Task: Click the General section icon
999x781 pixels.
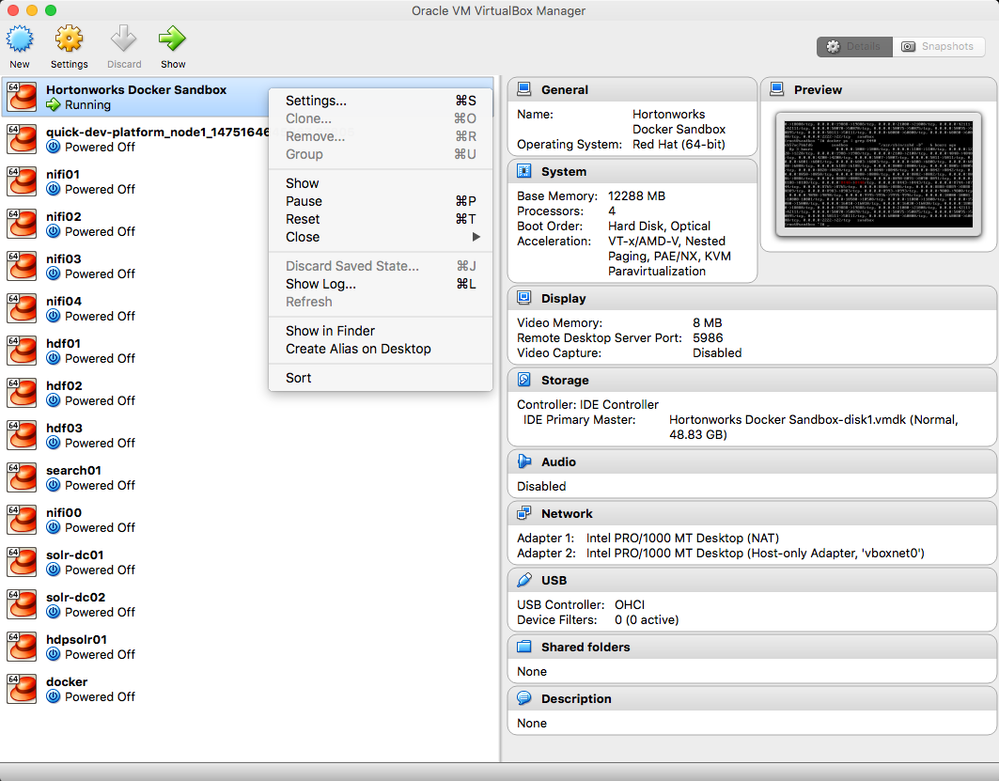Action: [x=522, y=89]
